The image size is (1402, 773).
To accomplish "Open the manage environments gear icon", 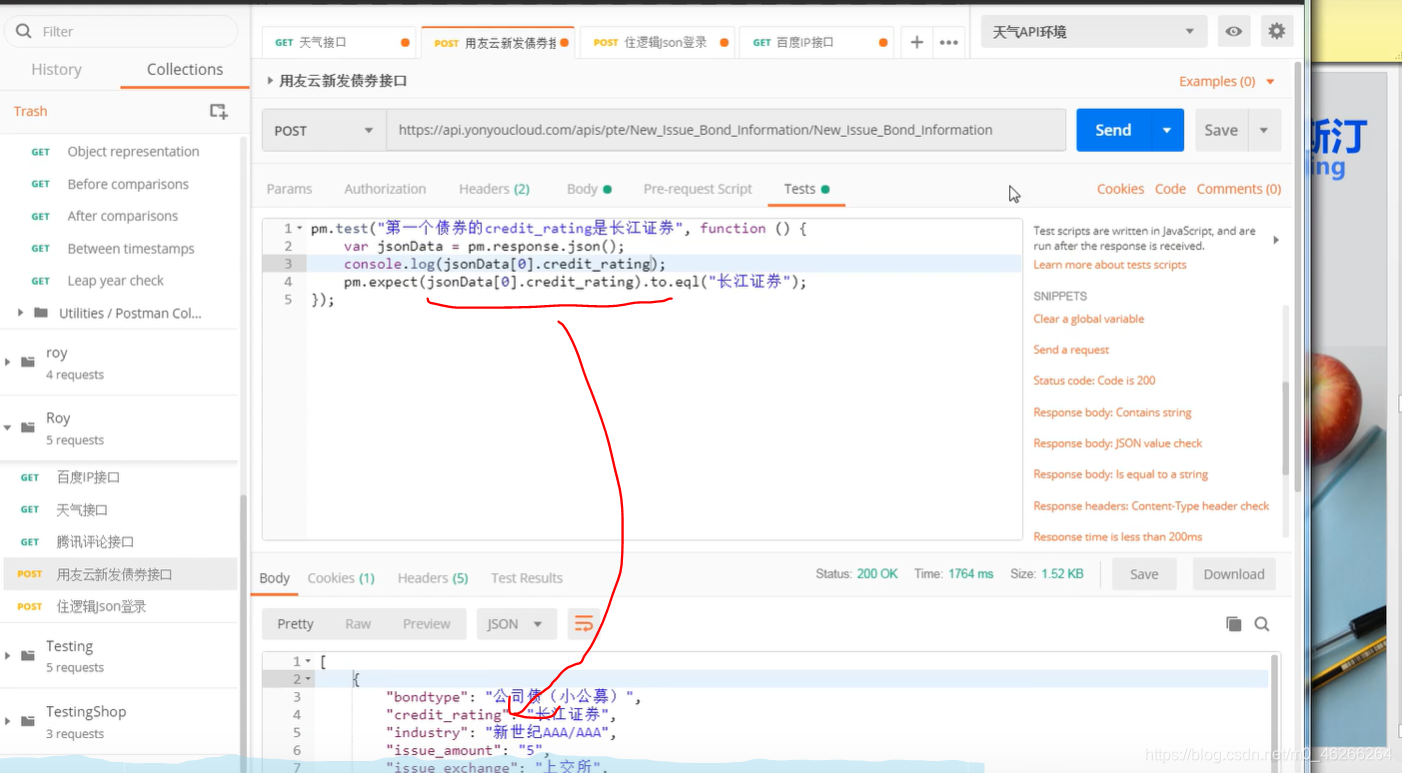I will coord(1276,31).
